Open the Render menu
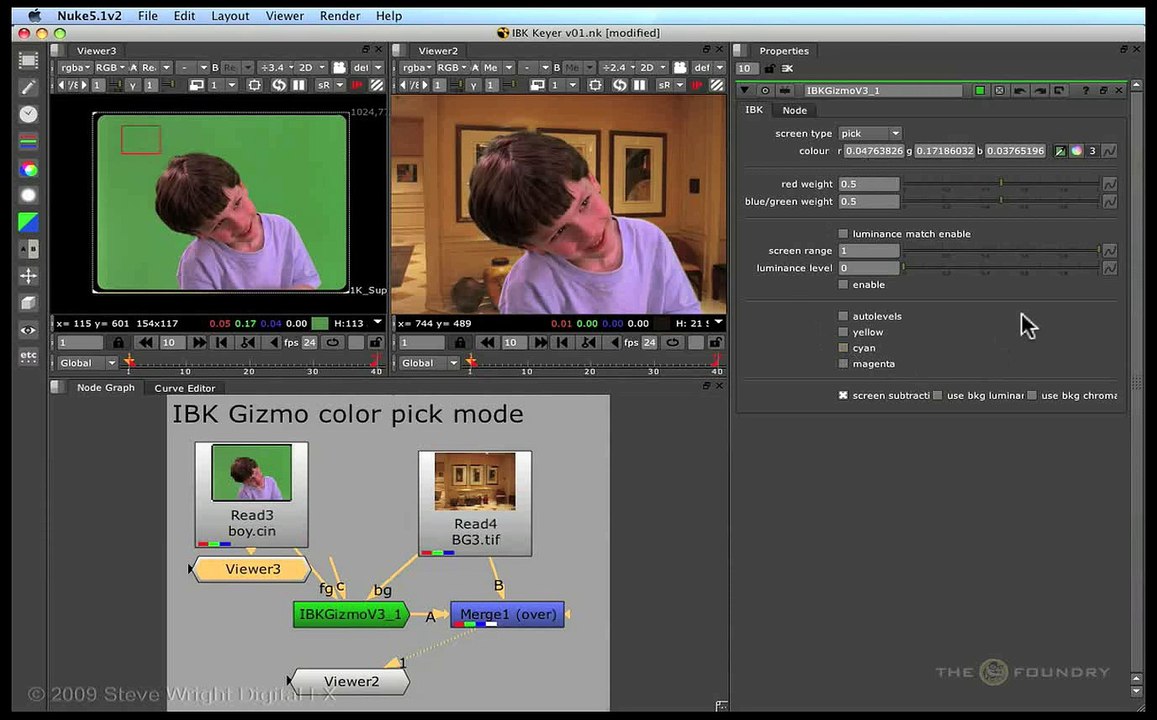The height and width of the screenshot is (720, 1157). (339, 15)
